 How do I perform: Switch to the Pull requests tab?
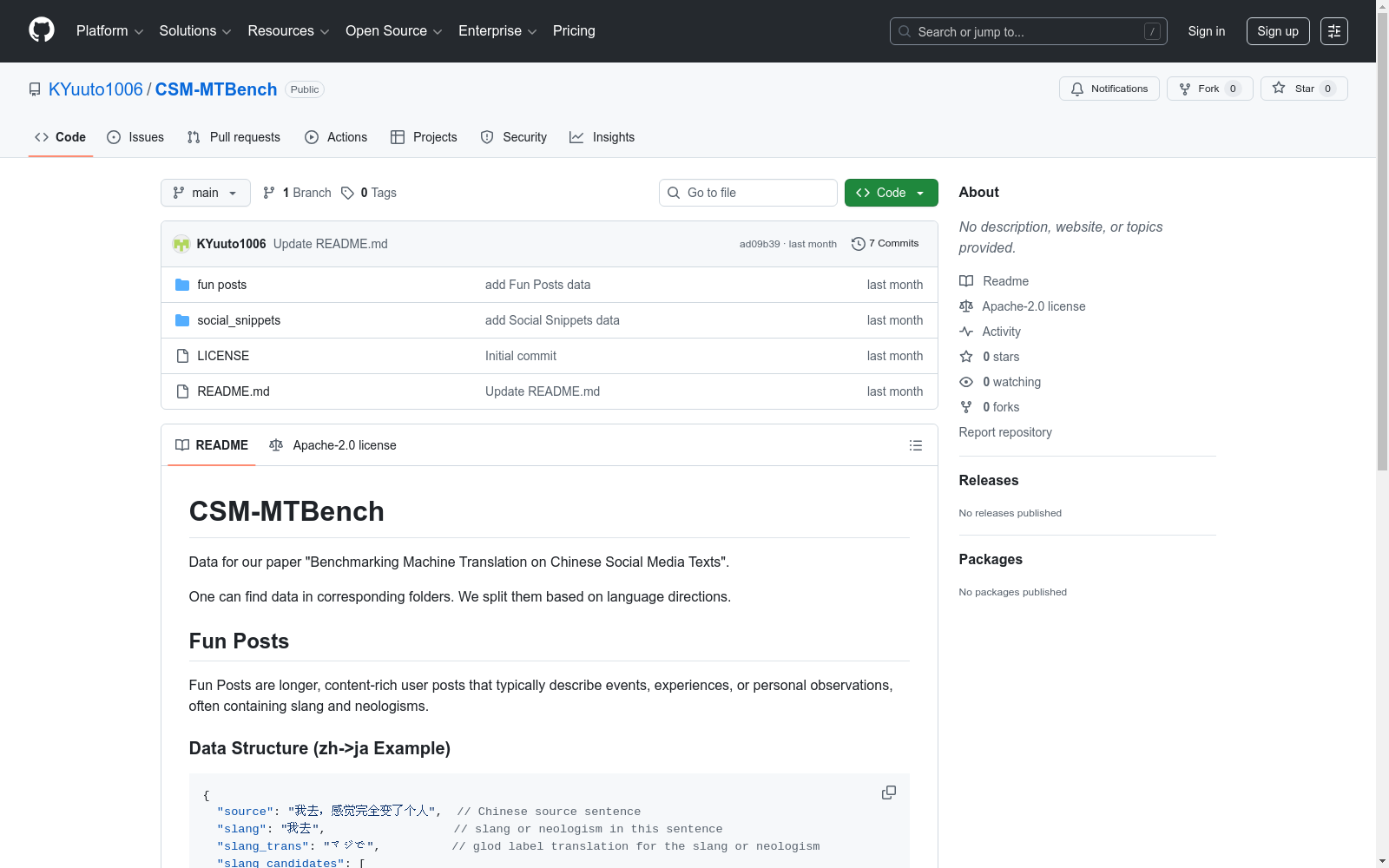234,137
